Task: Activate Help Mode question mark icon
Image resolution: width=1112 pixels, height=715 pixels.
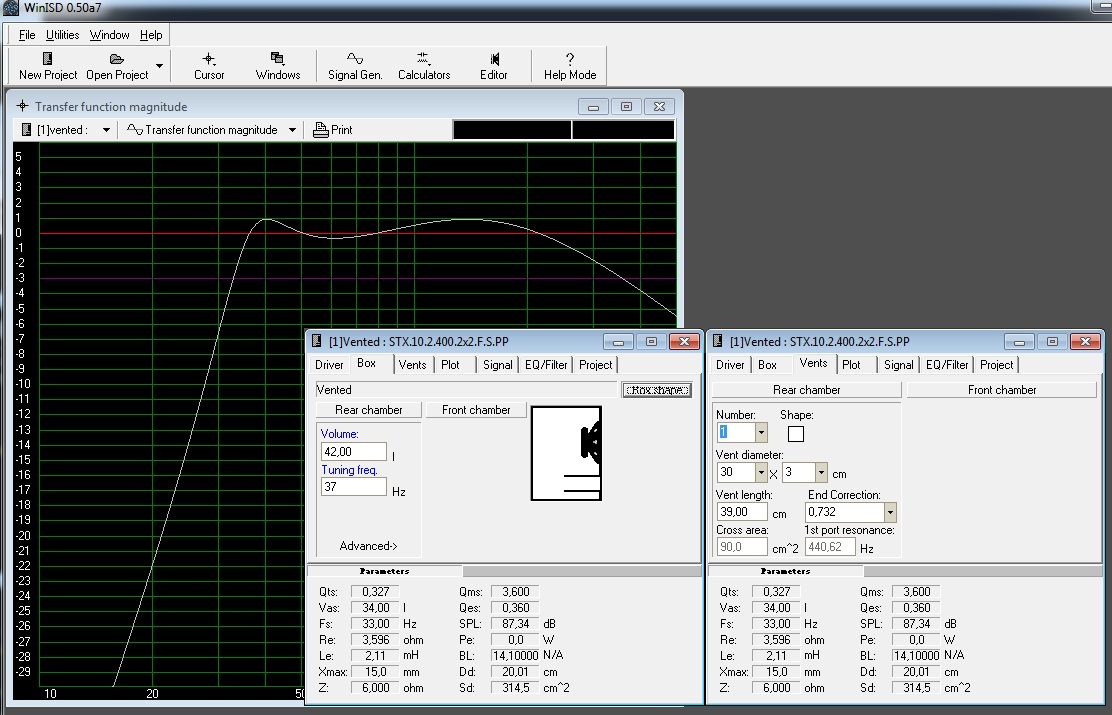Action: tap(570, 59)
